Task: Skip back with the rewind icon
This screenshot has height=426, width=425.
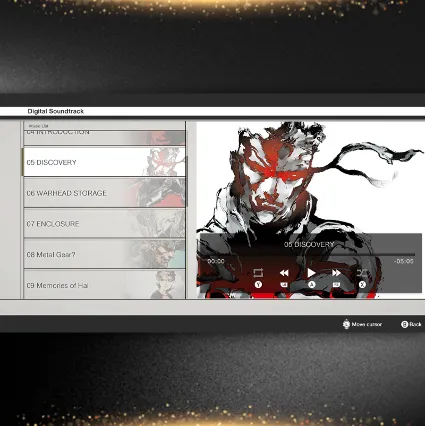Action: 284,273
